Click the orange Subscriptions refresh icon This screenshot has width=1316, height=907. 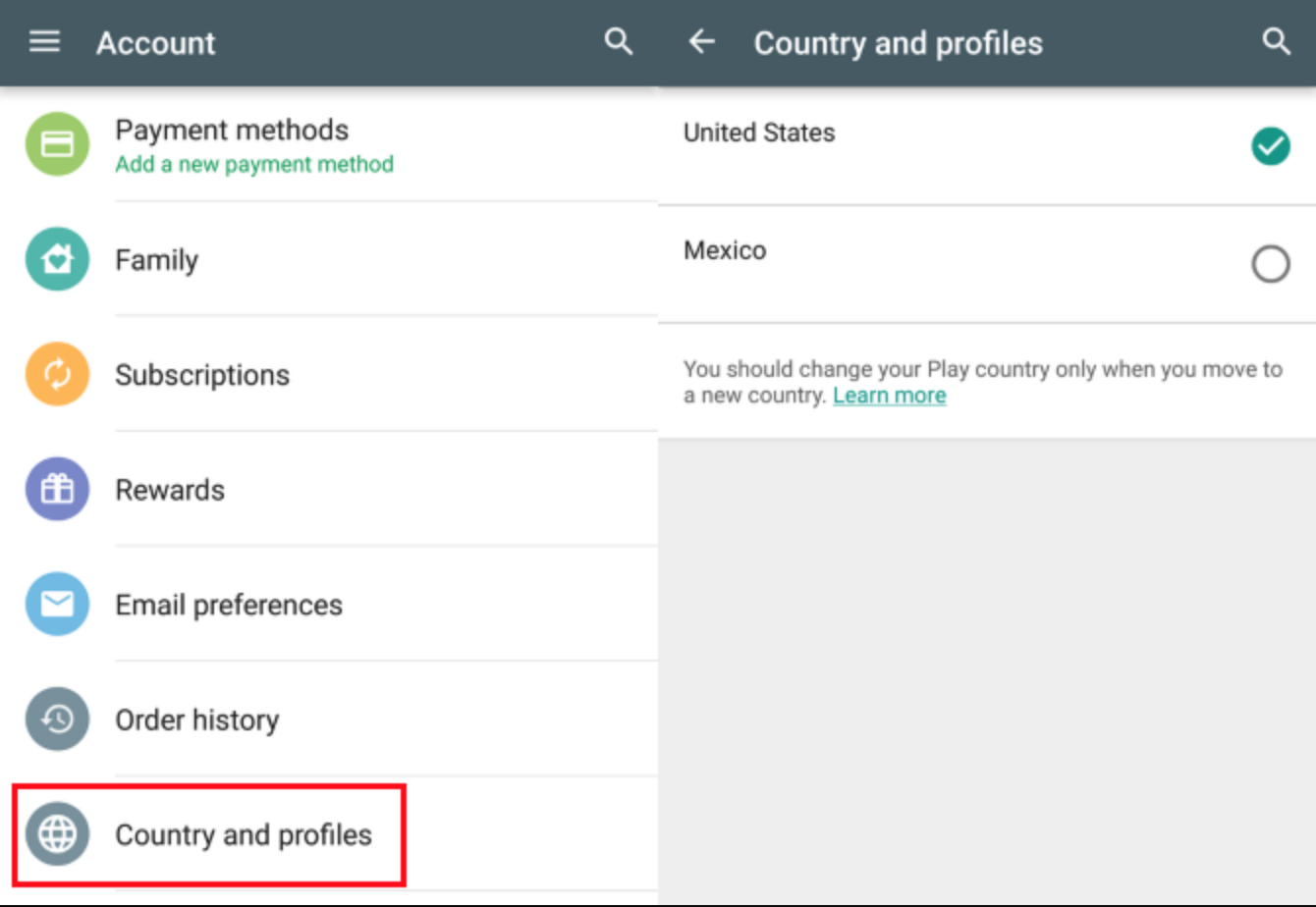57,374
